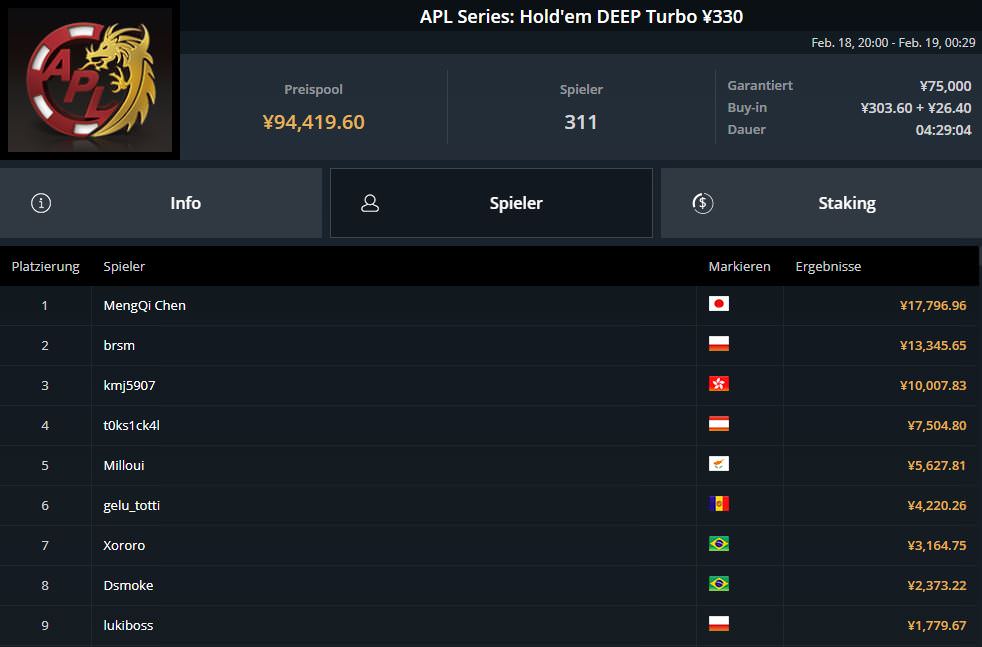
Task: Click the APL dragon logo
Action: pyautogui.click(x=90, y=80)
